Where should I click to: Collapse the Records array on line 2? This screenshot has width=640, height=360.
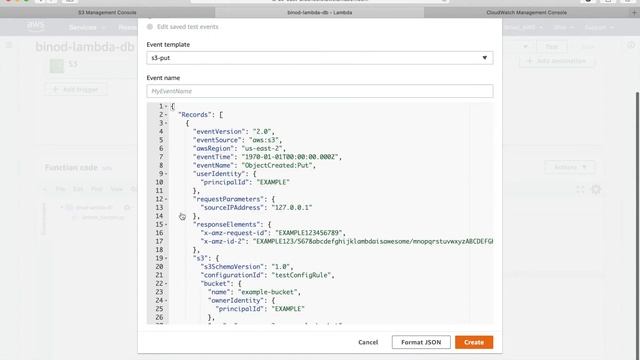[166, 115]
